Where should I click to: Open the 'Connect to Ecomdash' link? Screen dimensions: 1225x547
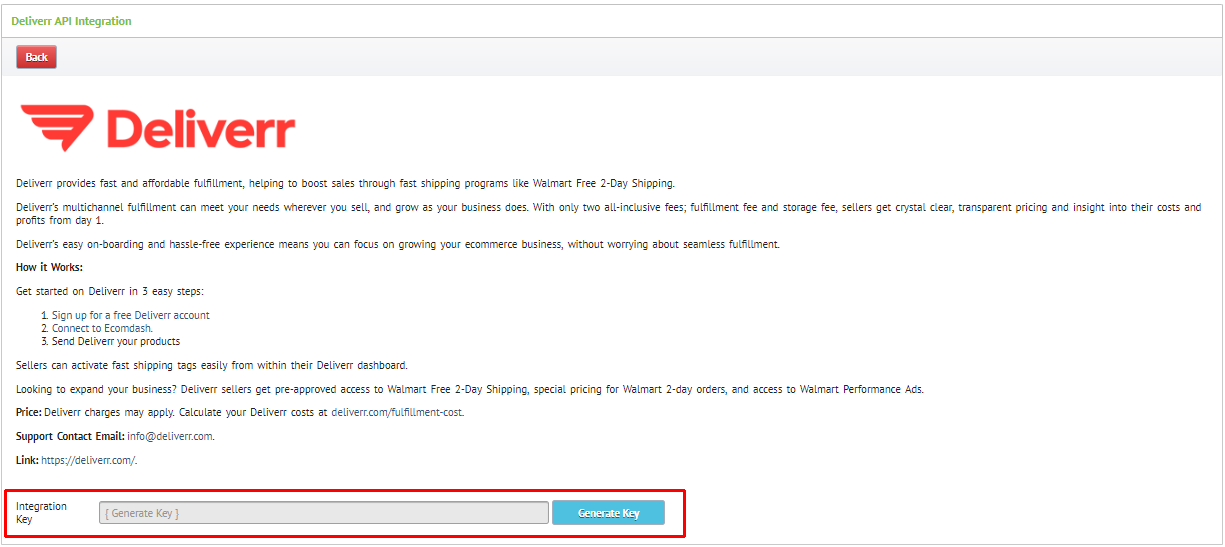pyautogui.click(x=102, y=328)
